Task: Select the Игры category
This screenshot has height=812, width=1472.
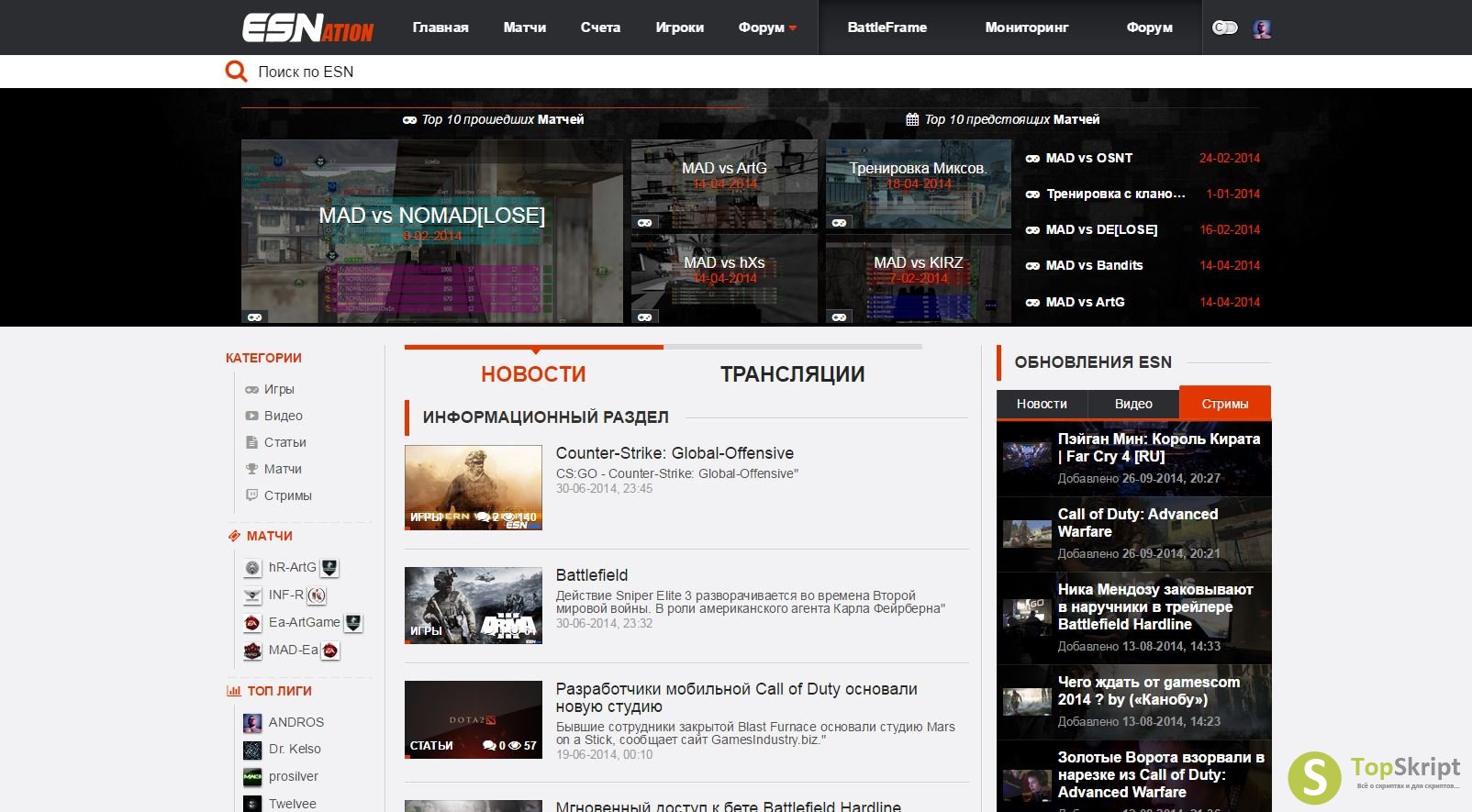Action: 279,389
